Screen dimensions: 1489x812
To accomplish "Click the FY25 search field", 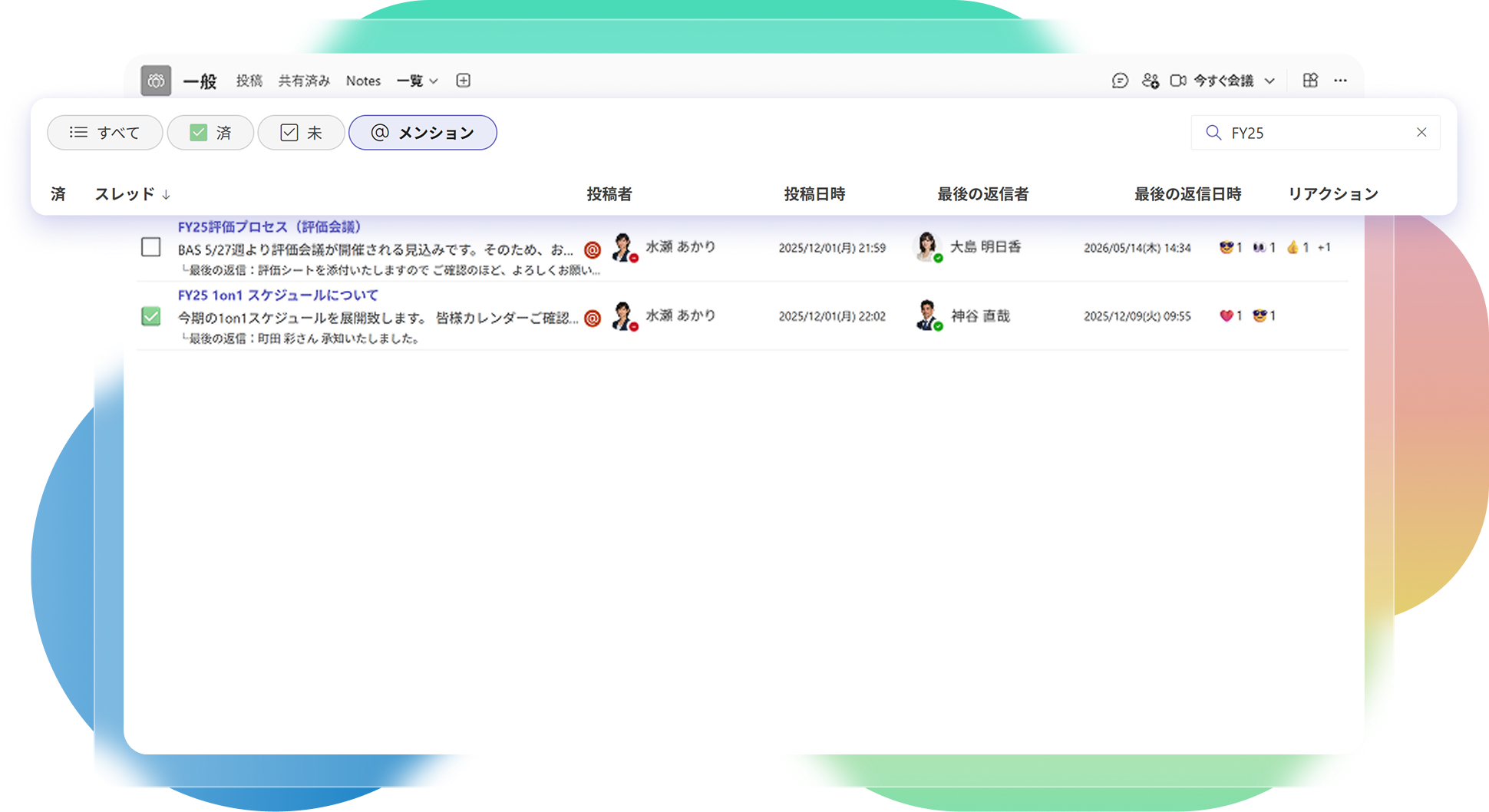I will pos(1316,133).
